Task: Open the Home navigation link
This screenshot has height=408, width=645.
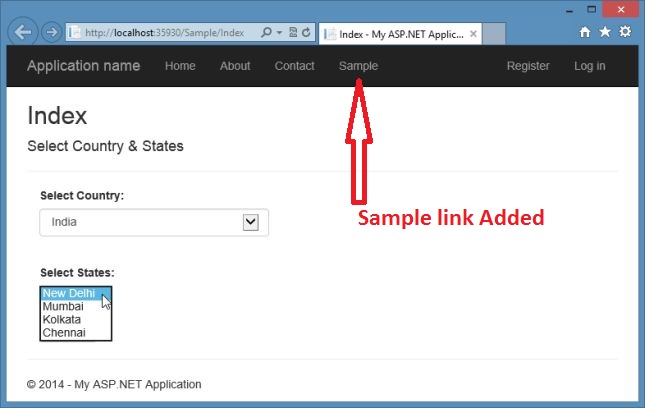Action: point(180,66)
